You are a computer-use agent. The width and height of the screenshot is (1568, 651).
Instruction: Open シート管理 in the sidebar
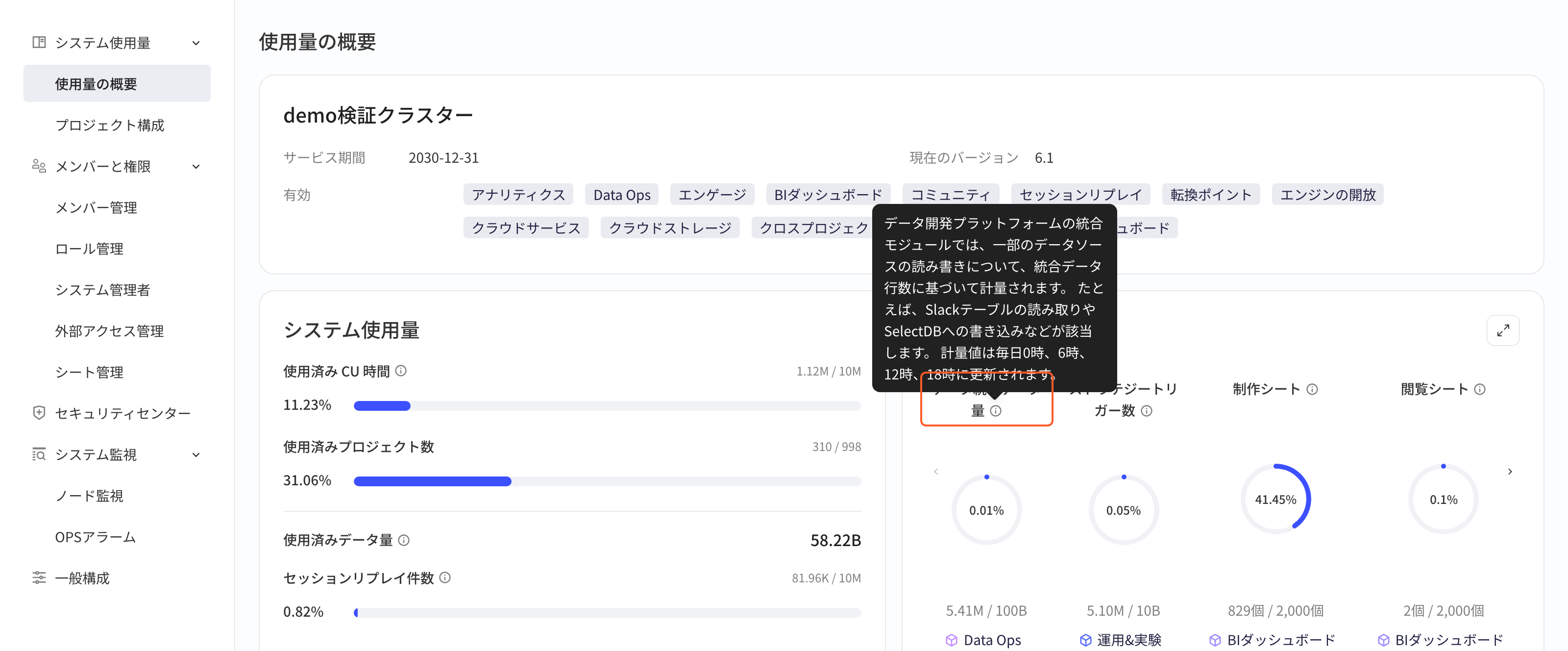tap(90, 372)
